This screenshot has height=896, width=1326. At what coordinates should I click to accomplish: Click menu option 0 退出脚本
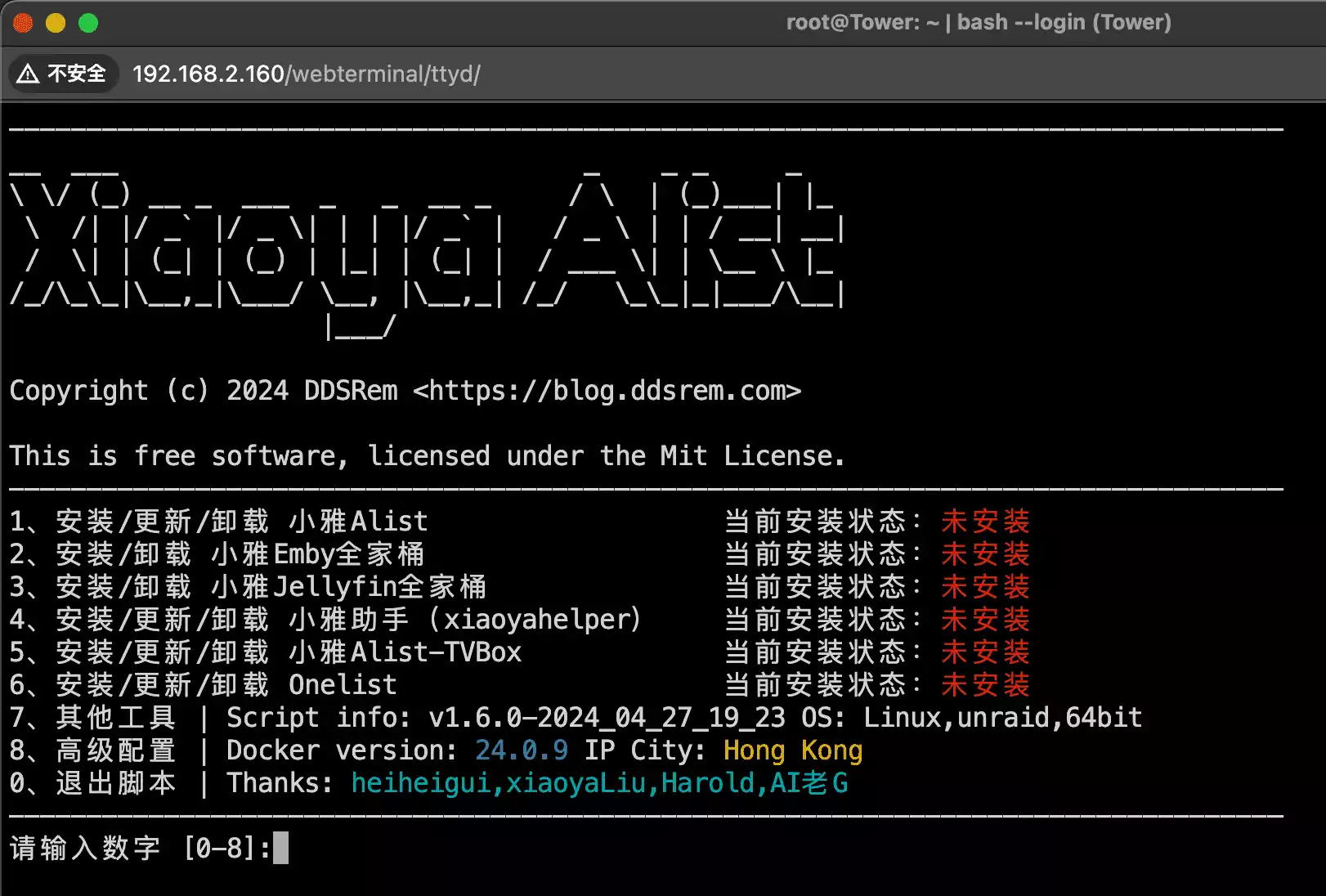coord(93,783)
